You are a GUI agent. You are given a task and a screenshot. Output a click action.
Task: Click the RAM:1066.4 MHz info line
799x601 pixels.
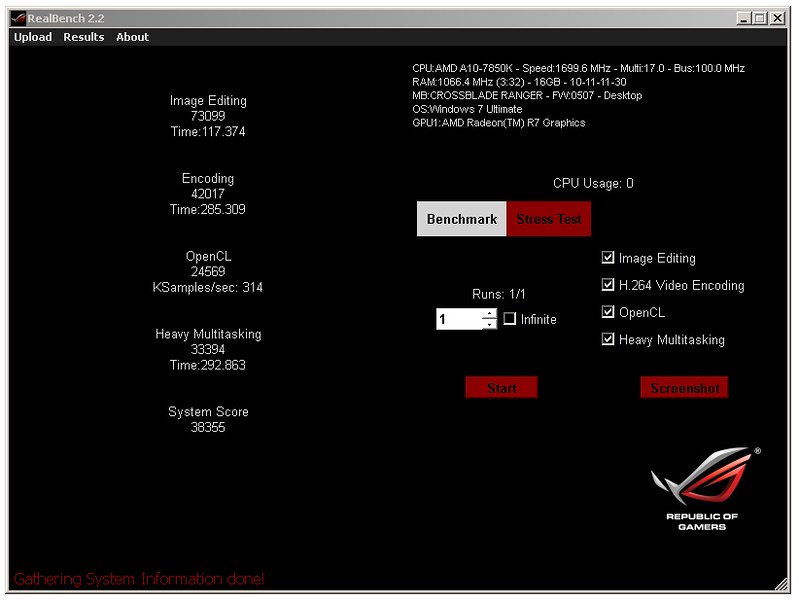(519, 82)
